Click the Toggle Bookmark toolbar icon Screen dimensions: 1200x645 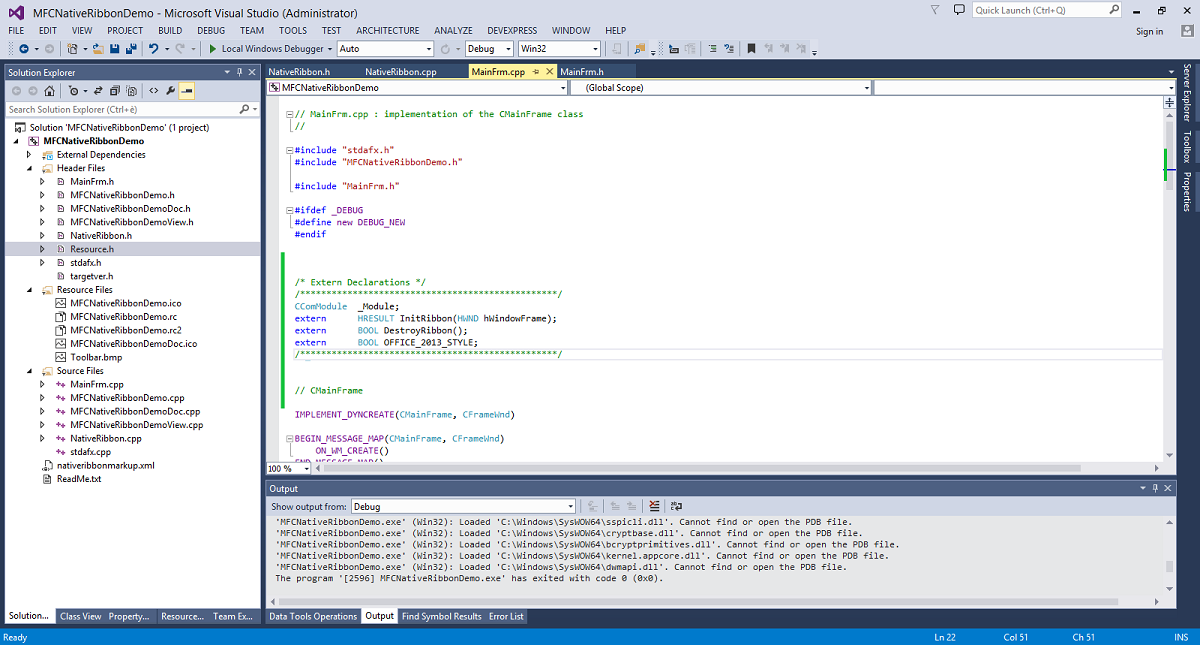pos(751,48)
